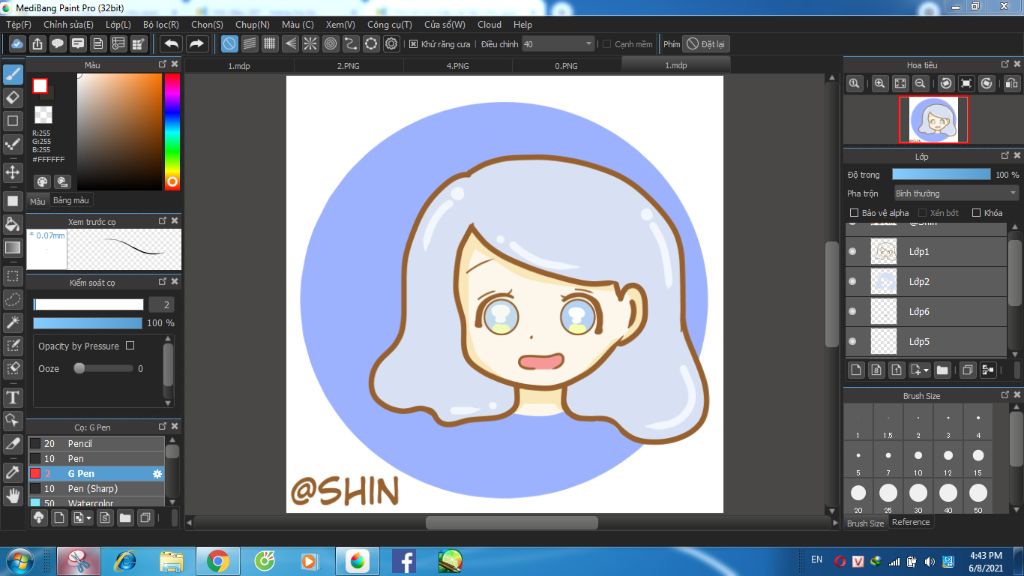Check Opacity by Pressure option

click(x=130, y=345)
